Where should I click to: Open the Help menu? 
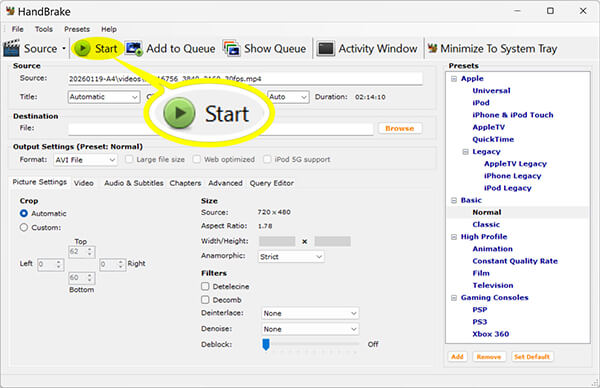[109, 29]
